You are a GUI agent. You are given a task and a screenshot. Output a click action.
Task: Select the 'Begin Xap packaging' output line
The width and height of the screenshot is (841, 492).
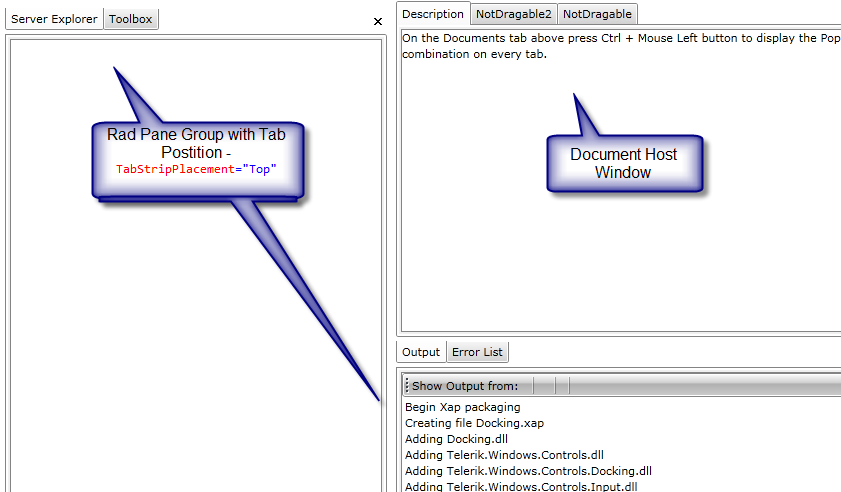(x=463, y=407)
